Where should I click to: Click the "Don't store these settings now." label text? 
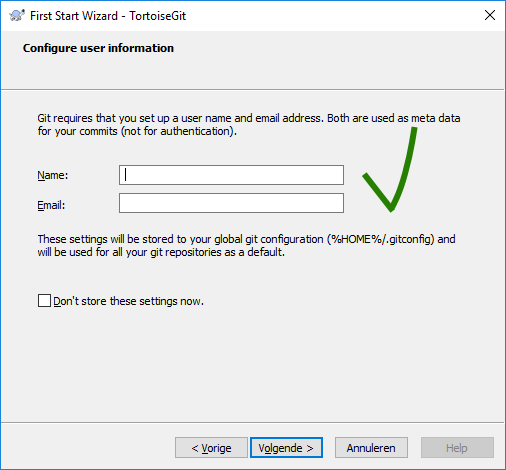pyautogui.click(x=128, y=301)
